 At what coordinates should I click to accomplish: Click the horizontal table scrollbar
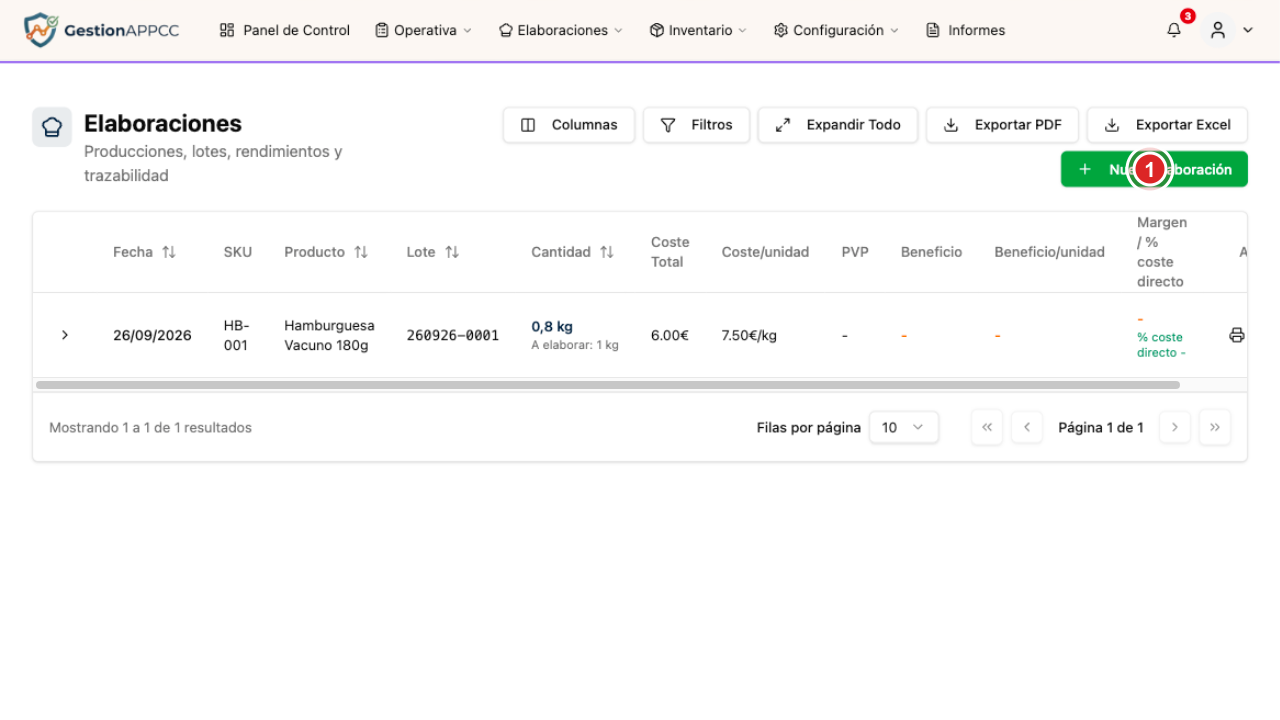point(608,385)
